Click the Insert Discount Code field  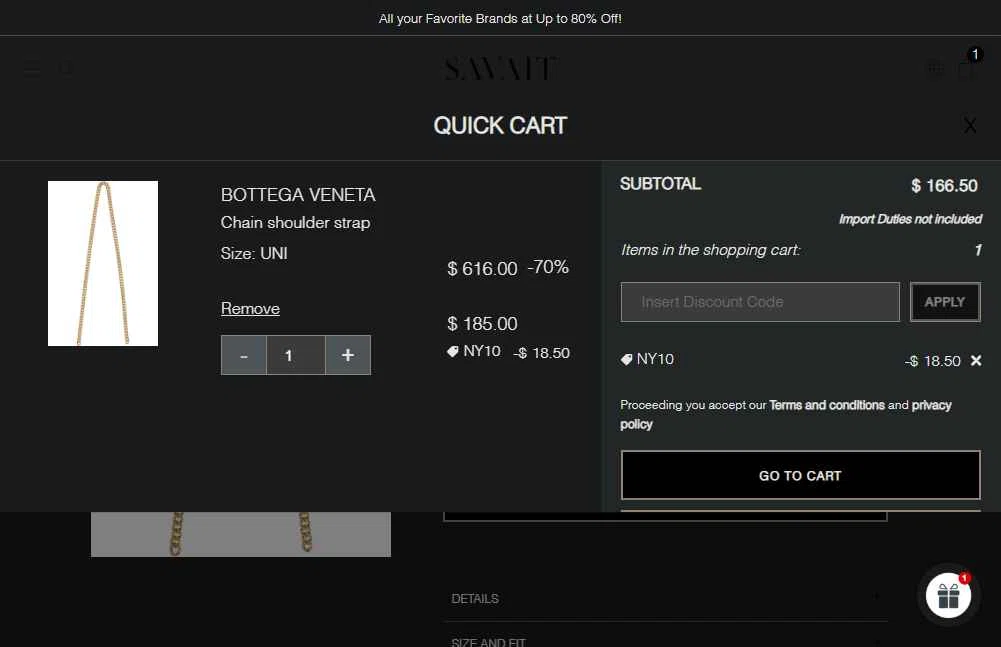pyautogui.click(x=760, y=302)
